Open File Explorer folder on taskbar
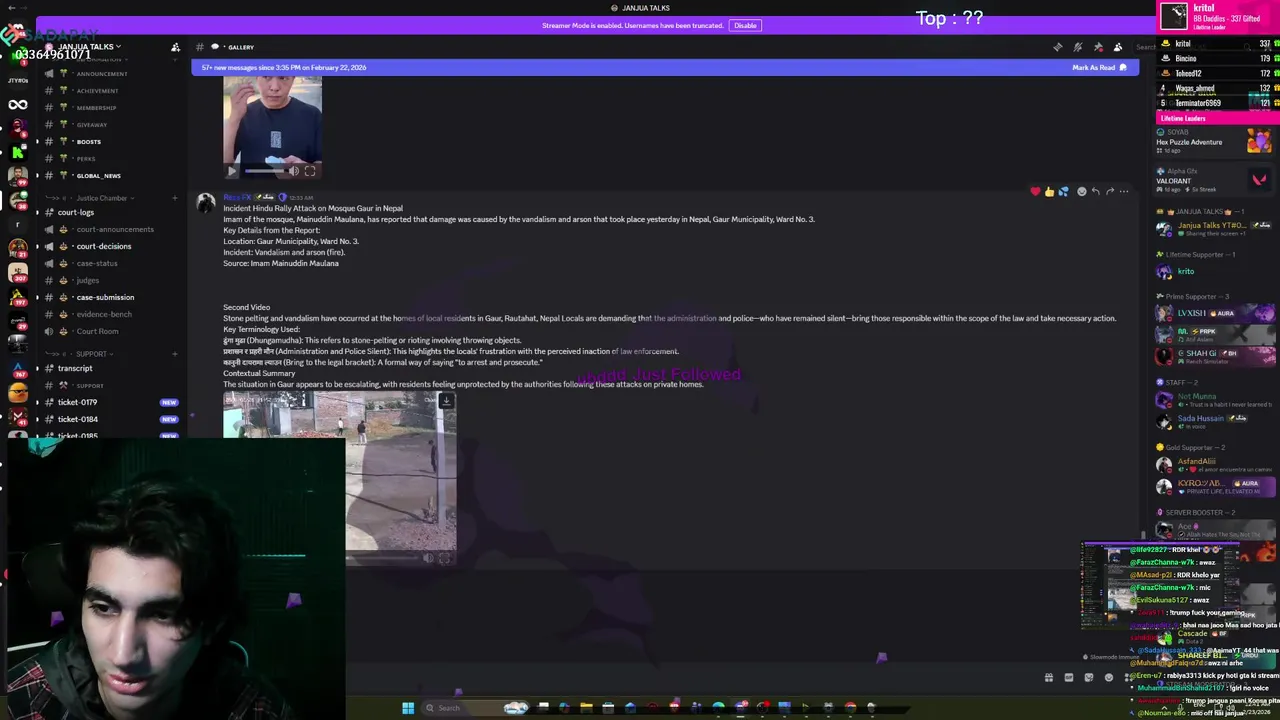Viewport: 1280px width, 720px height. point(586,708)
